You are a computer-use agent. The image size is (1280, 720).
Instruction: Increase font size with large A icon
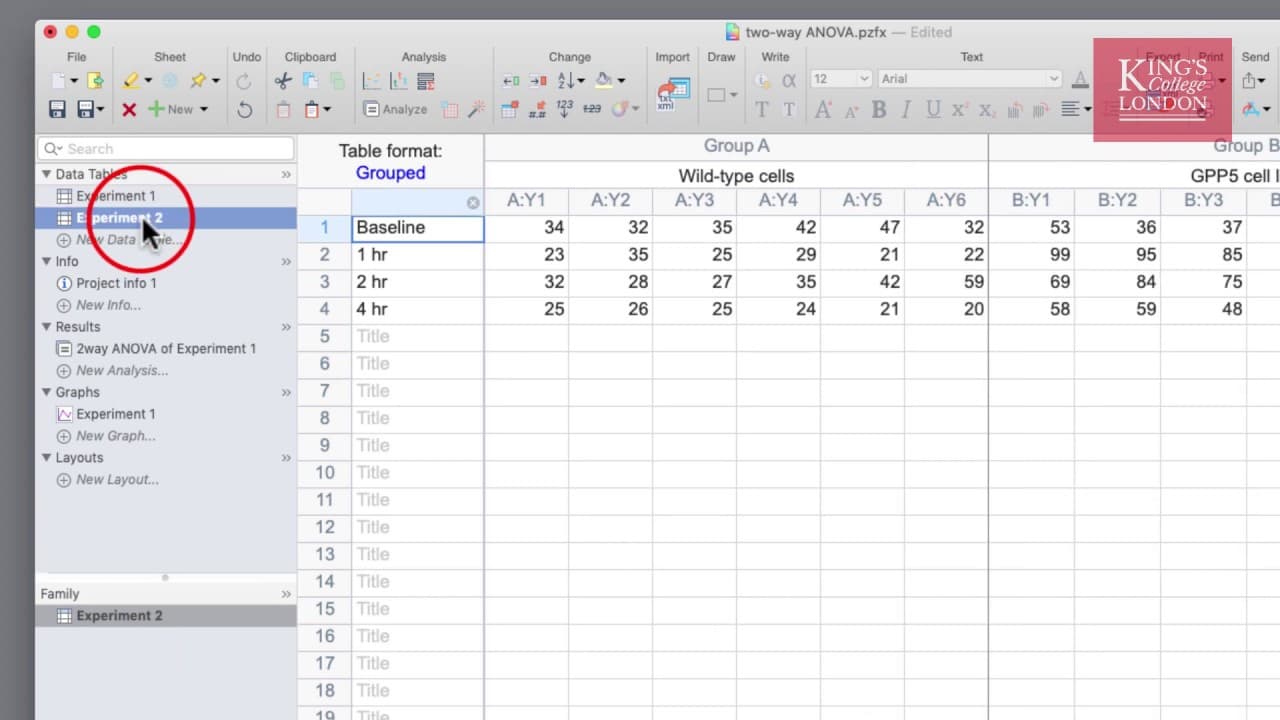[823, 109]
